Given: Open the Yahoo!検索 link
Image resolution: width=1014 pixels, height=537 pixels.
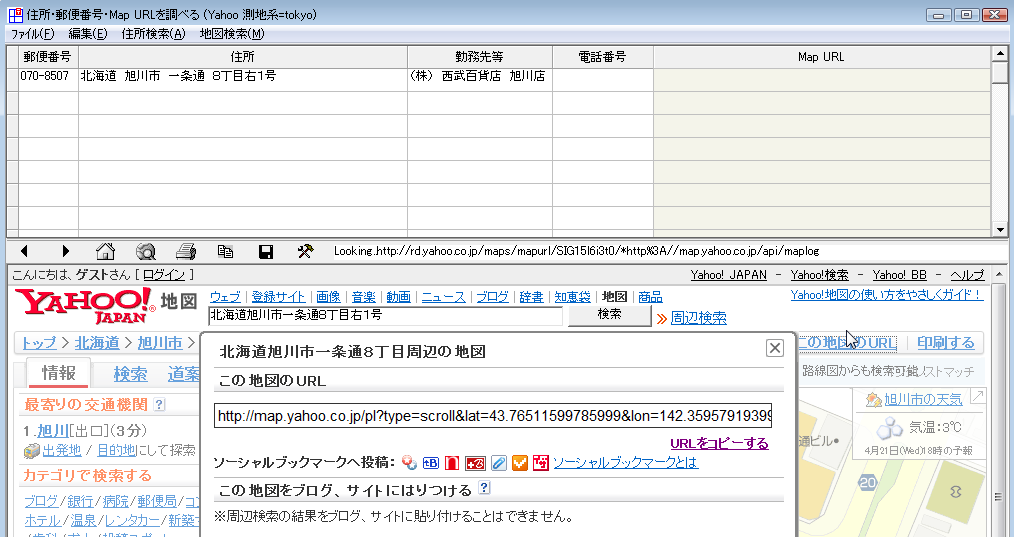Looking at the screenshot, I should tap(819, 275).
